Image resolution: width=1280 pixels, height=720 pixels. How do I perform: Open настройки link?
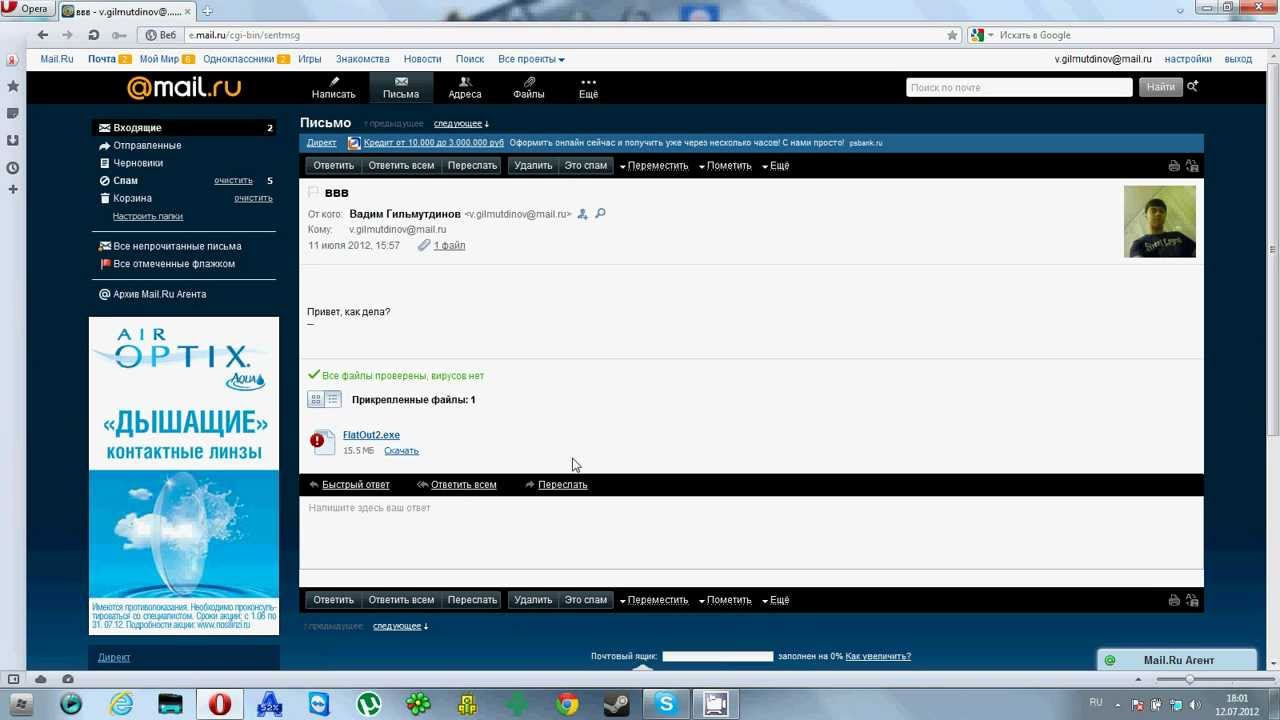[x=1188, y=59]
